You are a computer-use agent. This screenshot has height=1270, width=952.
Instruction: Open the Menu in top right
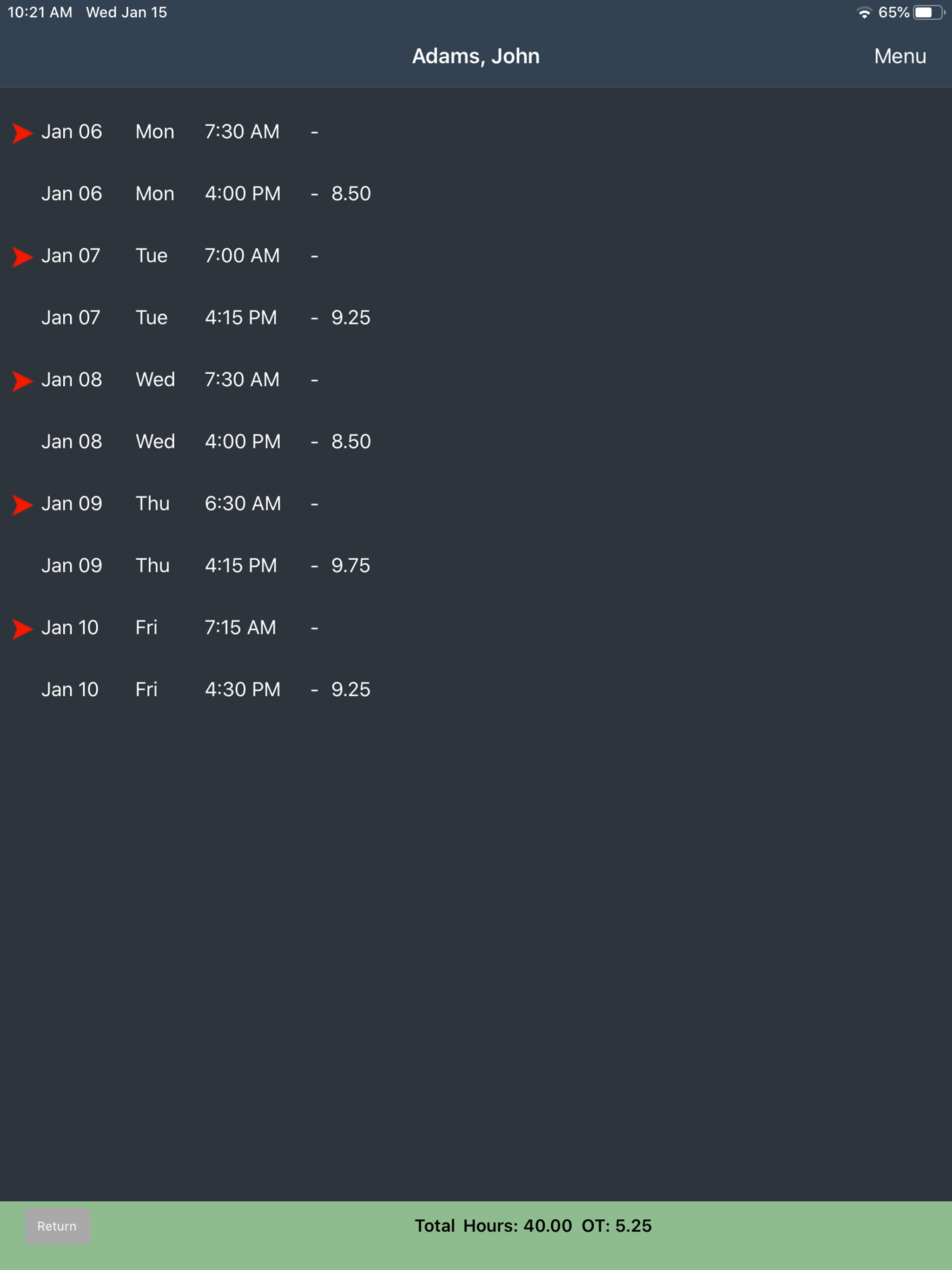(x=900, y=56)
